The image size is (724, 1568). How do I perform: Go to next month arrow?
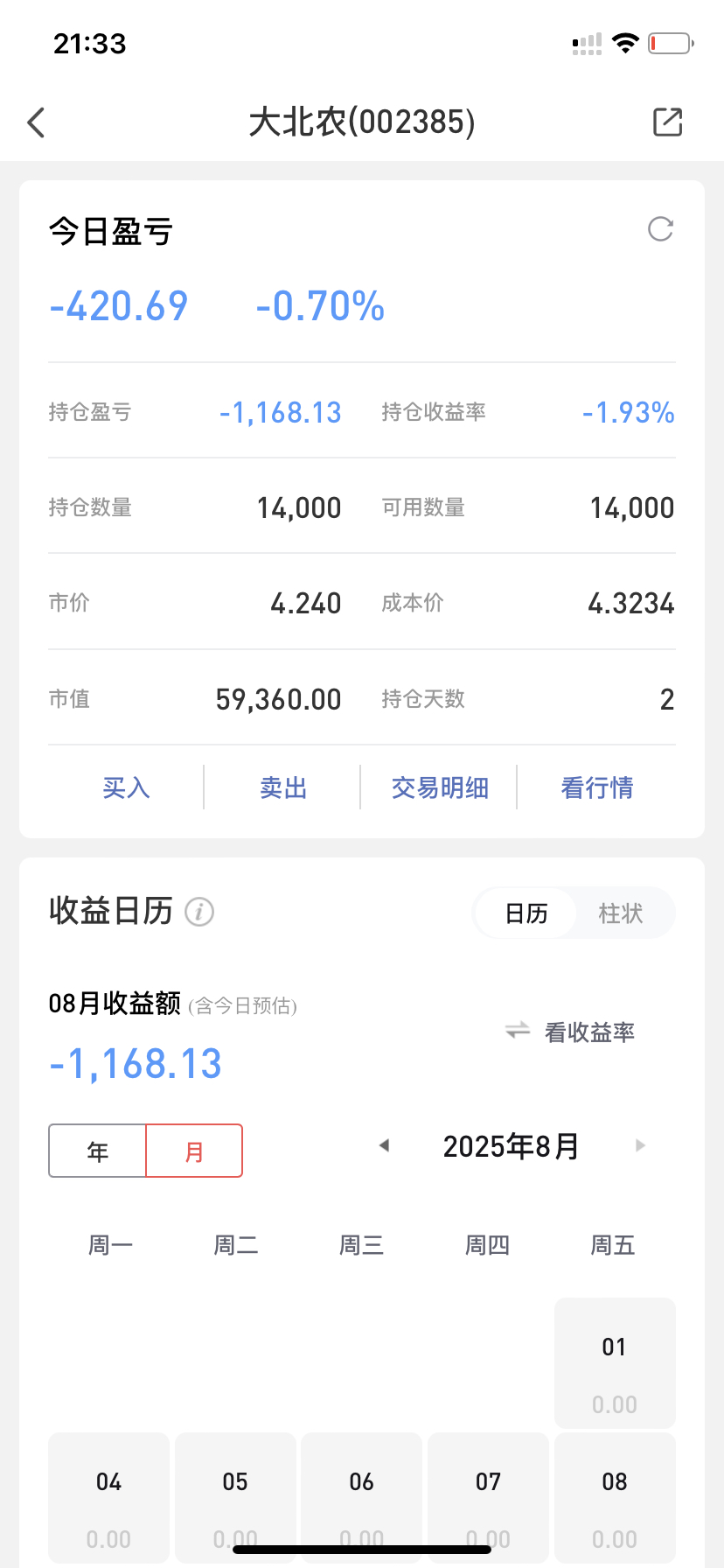click(641, 1145)
